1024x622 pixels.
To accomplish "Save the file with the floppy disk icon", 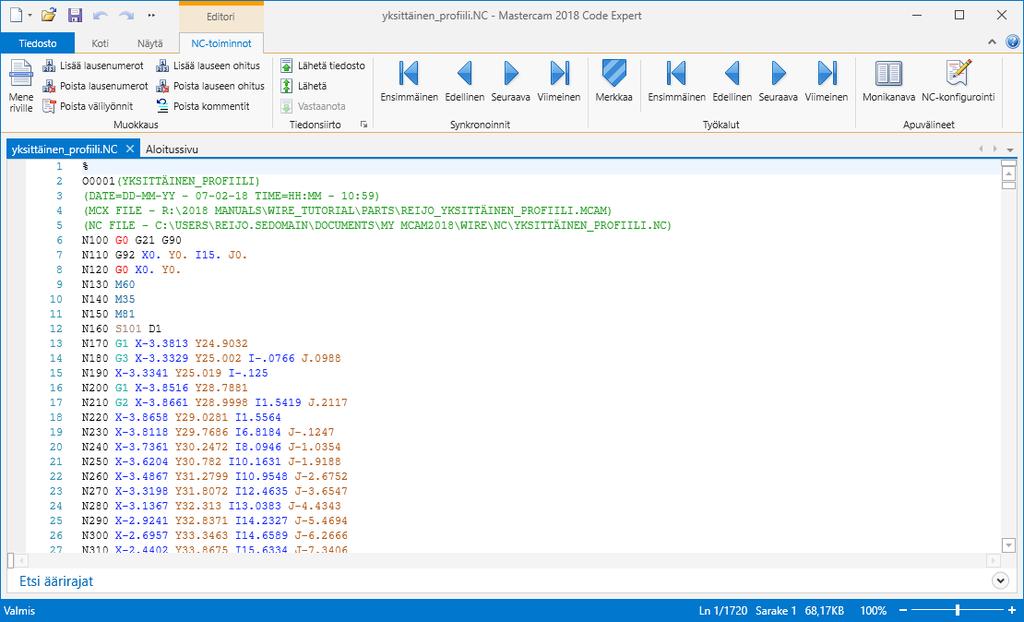I will click(75, 15).
